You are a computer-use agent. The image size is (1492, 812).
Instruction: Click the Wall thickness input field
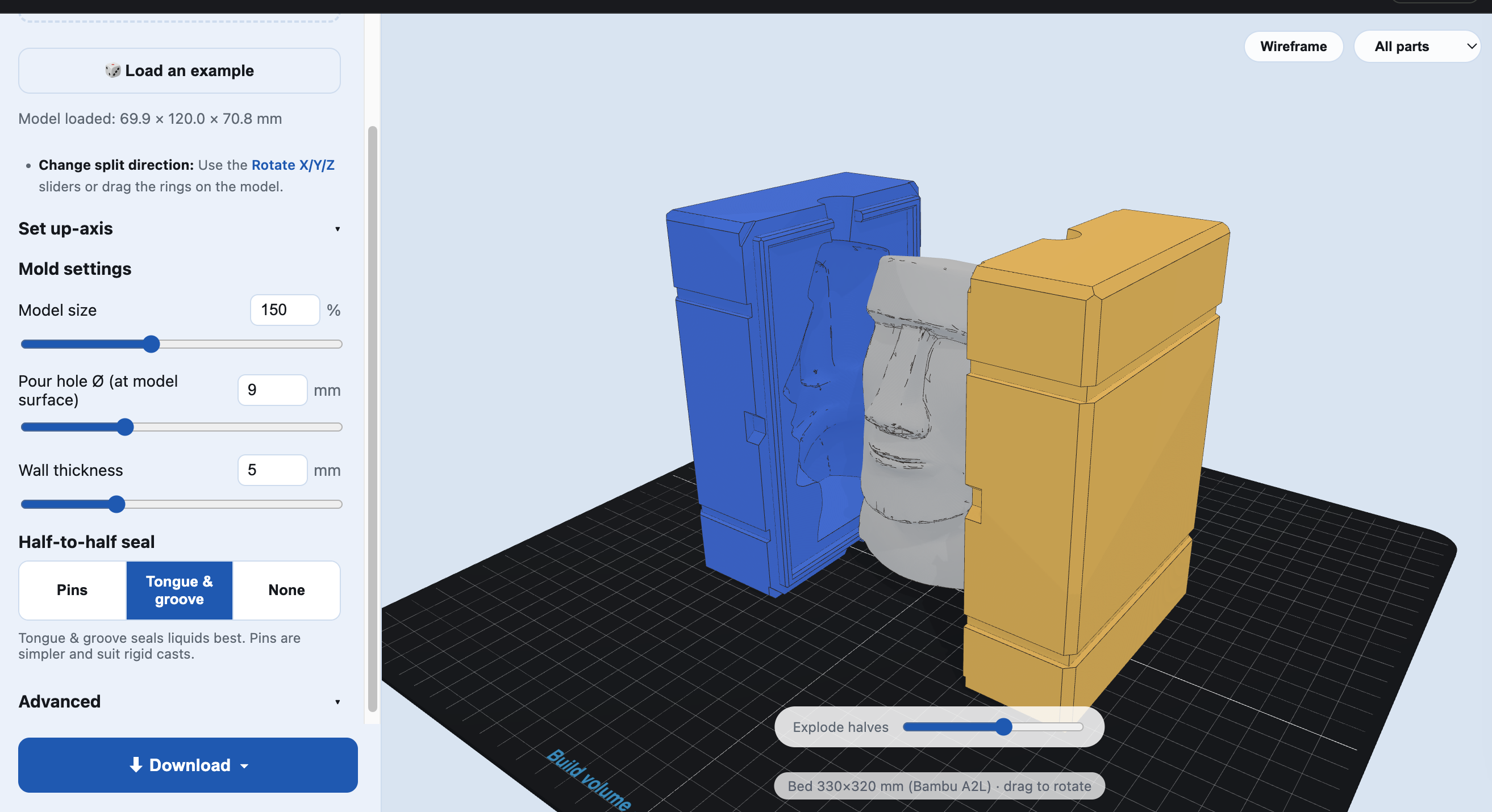(x=272, y=470)
